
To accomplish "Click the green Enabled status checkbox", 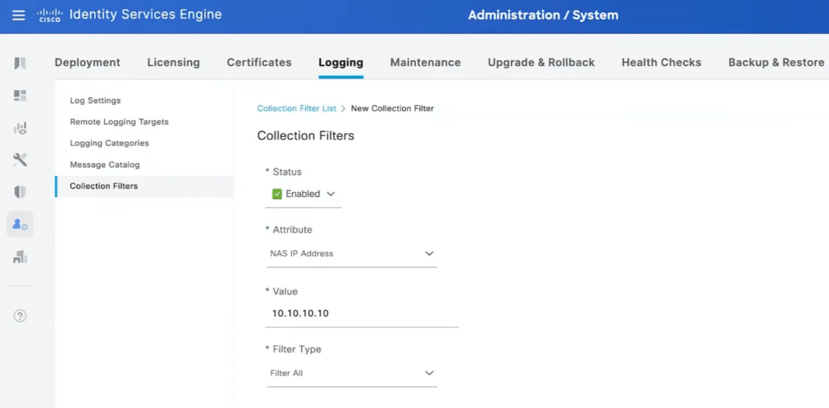I will coord(277,194).
